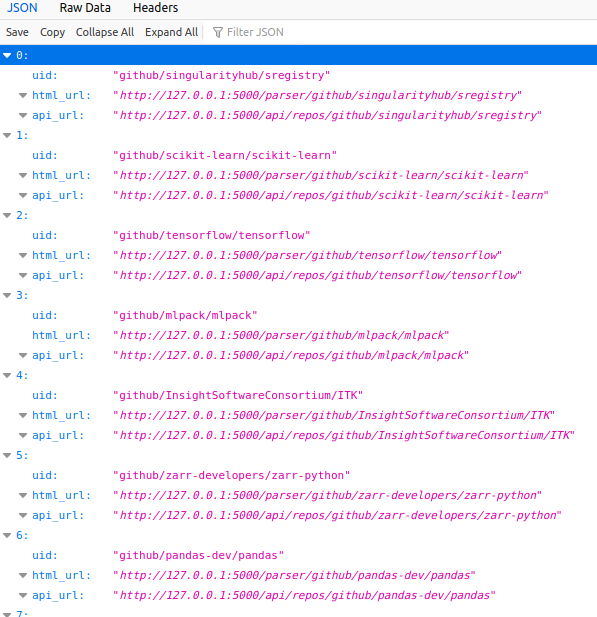Toggle html_url arrow for tensorflow entry
597x617 pixels.
click(x=23, y=255)
